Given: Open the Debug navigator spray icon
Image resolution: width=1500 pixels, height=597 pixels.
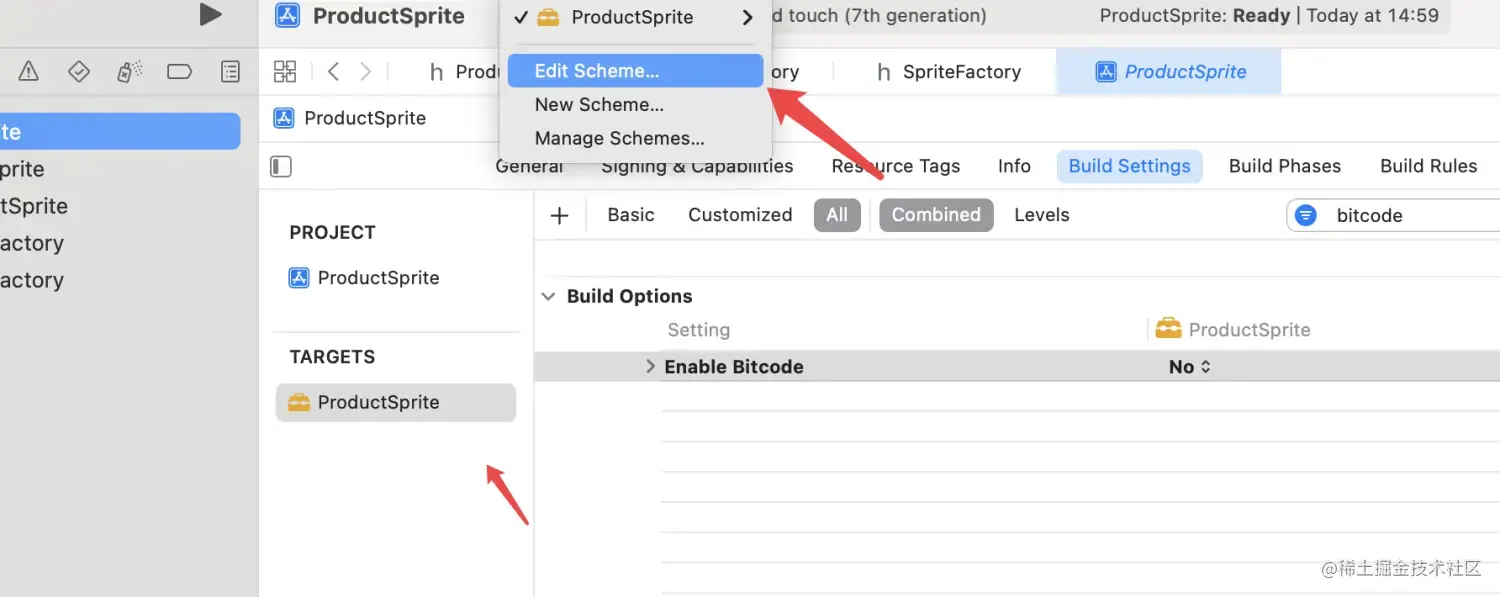Looking at the screenshot, I should tap(129, 71).
